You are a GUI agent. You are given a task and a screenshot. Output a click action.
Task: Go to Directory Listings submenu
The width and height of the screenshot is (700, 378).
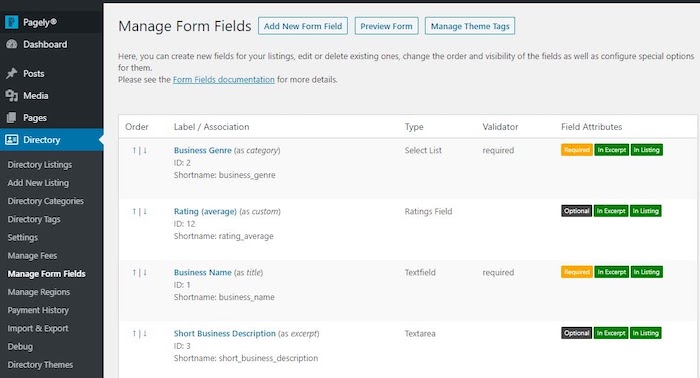point(40,165)
